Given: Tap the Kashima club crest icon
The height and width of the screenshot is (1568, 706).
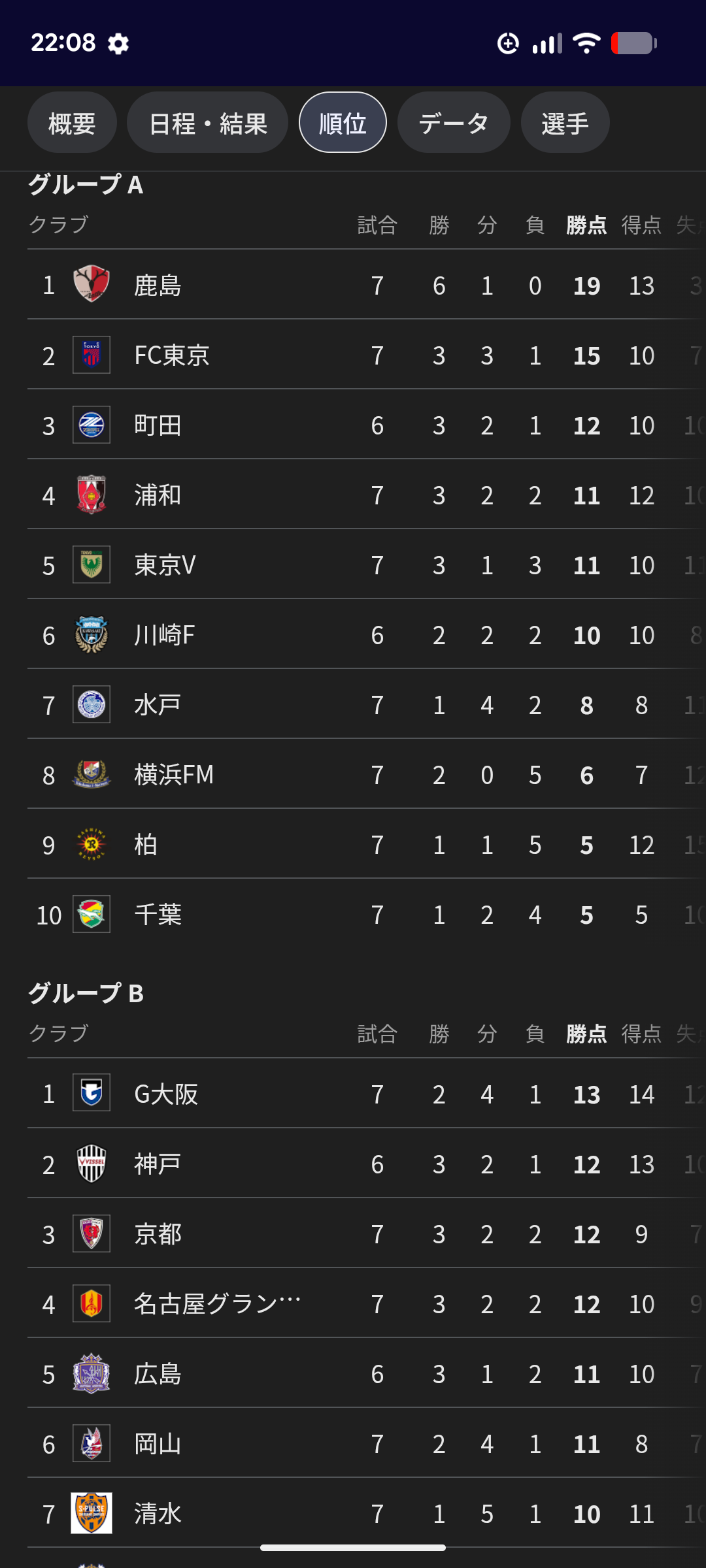Looking at the screenshot, I should (x=91, y=284).
